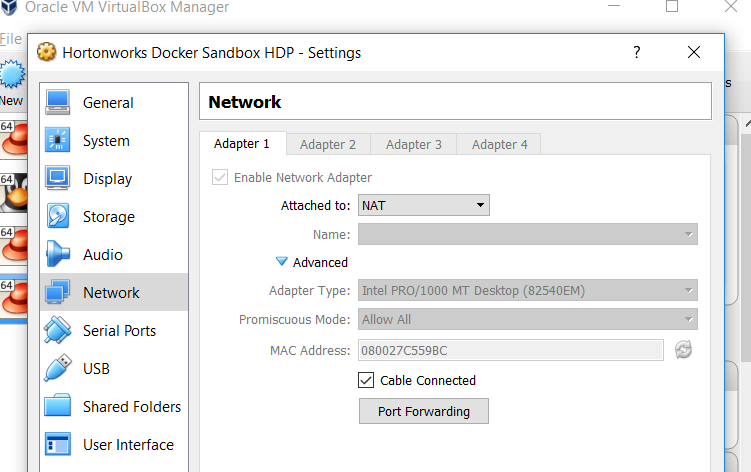This screenshot has height=472, width=751.
Task: Switch to Adapter 4 tab
Action: click(499, 144)
